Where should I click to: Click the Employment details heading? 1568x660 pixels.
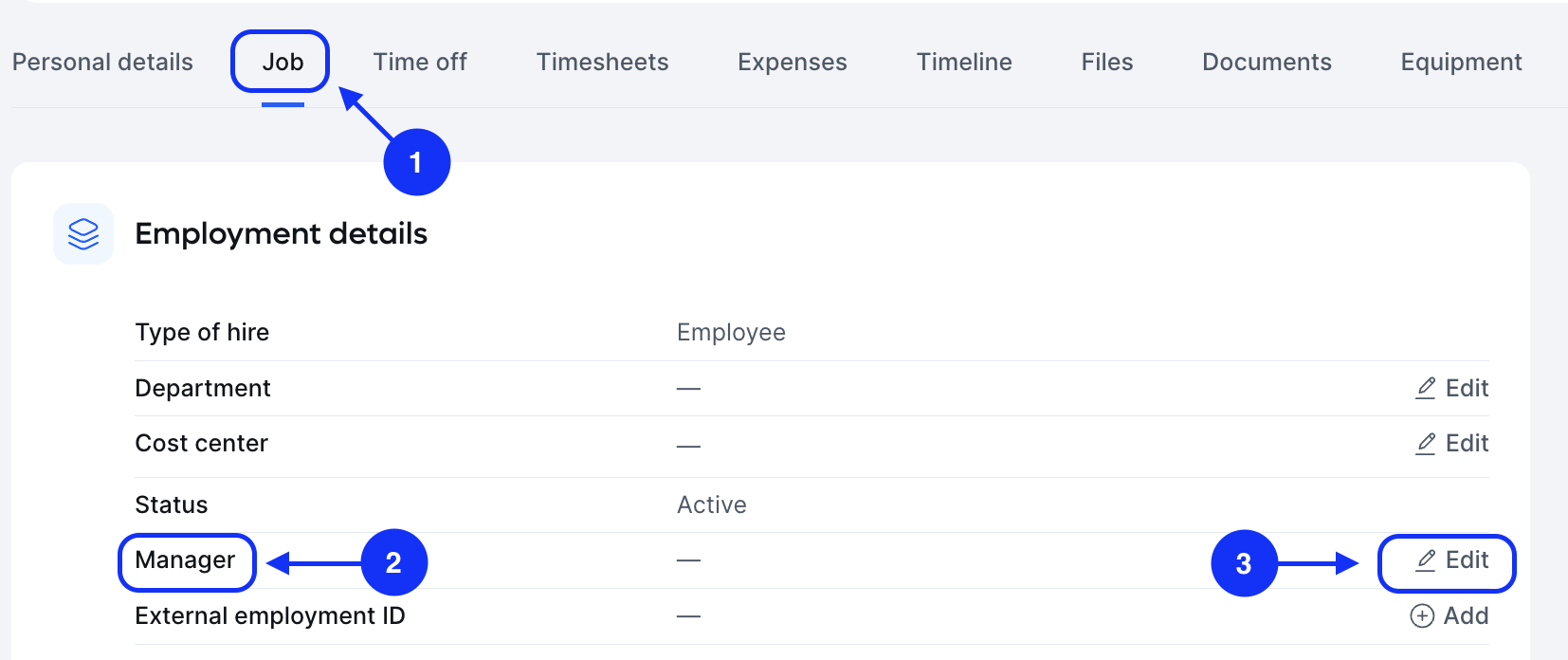pyautogui.click(x=282, y=233)
